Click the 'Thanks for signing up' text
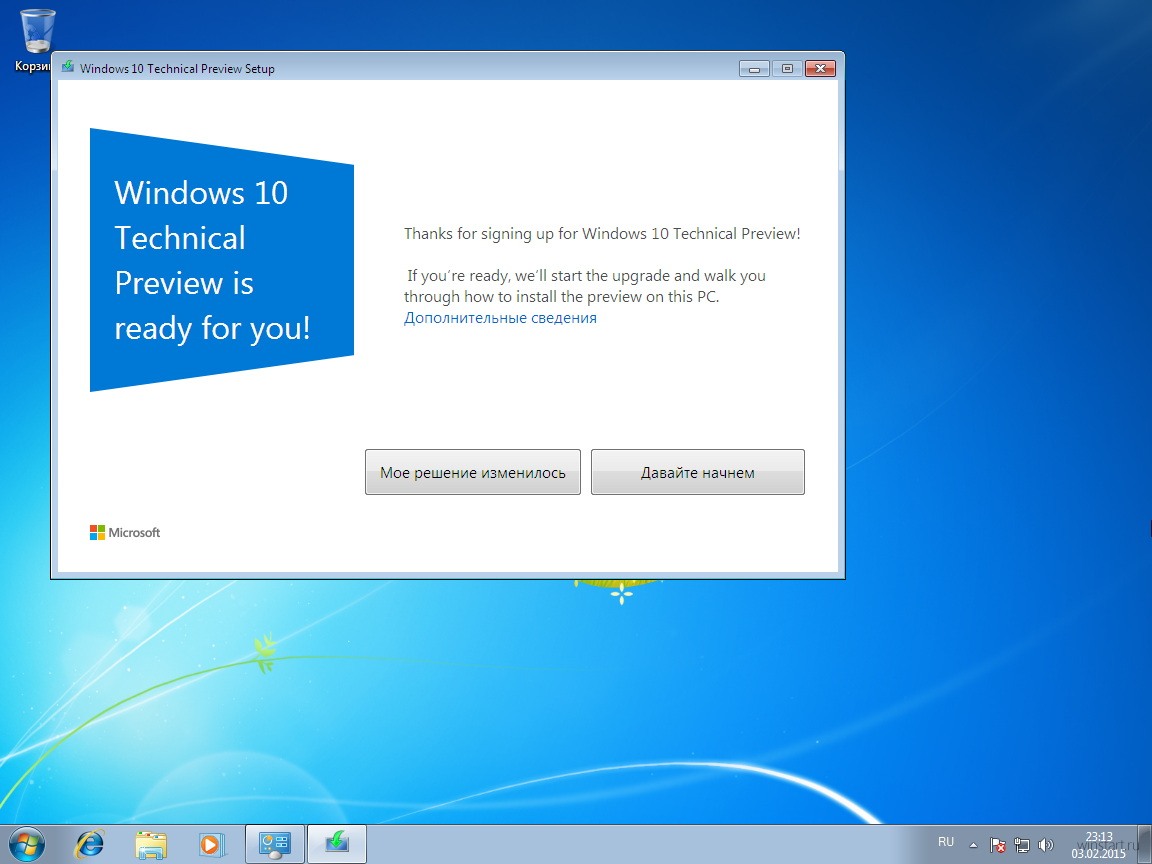 coord(602,234)
